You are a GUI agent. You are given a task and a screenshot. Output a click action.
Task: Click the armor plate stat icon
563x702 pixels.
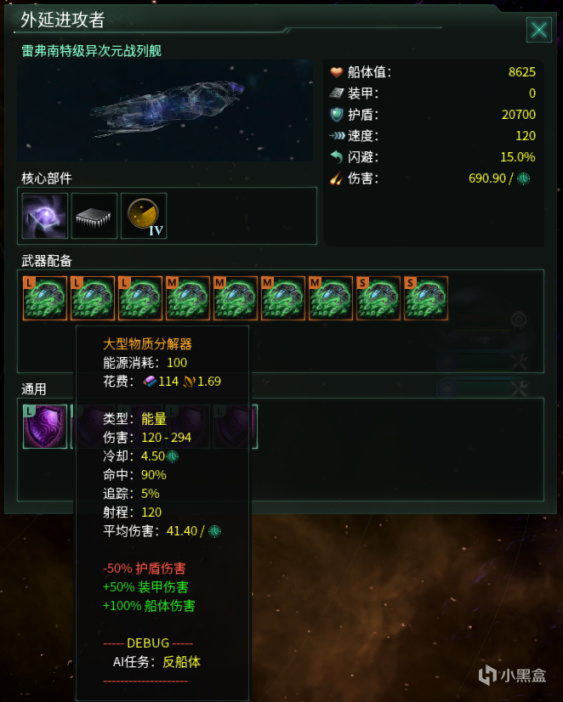[x=336, y=93]
